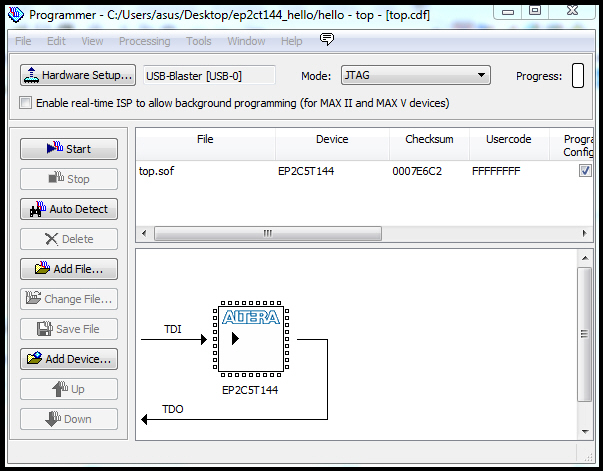This screenshot has width=603, height=471.
Task: Open the View menu
Action: tap(92, 41)
